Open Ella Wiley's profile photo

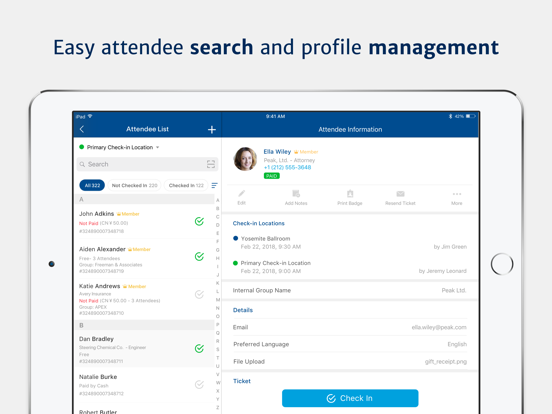(245, 159)
